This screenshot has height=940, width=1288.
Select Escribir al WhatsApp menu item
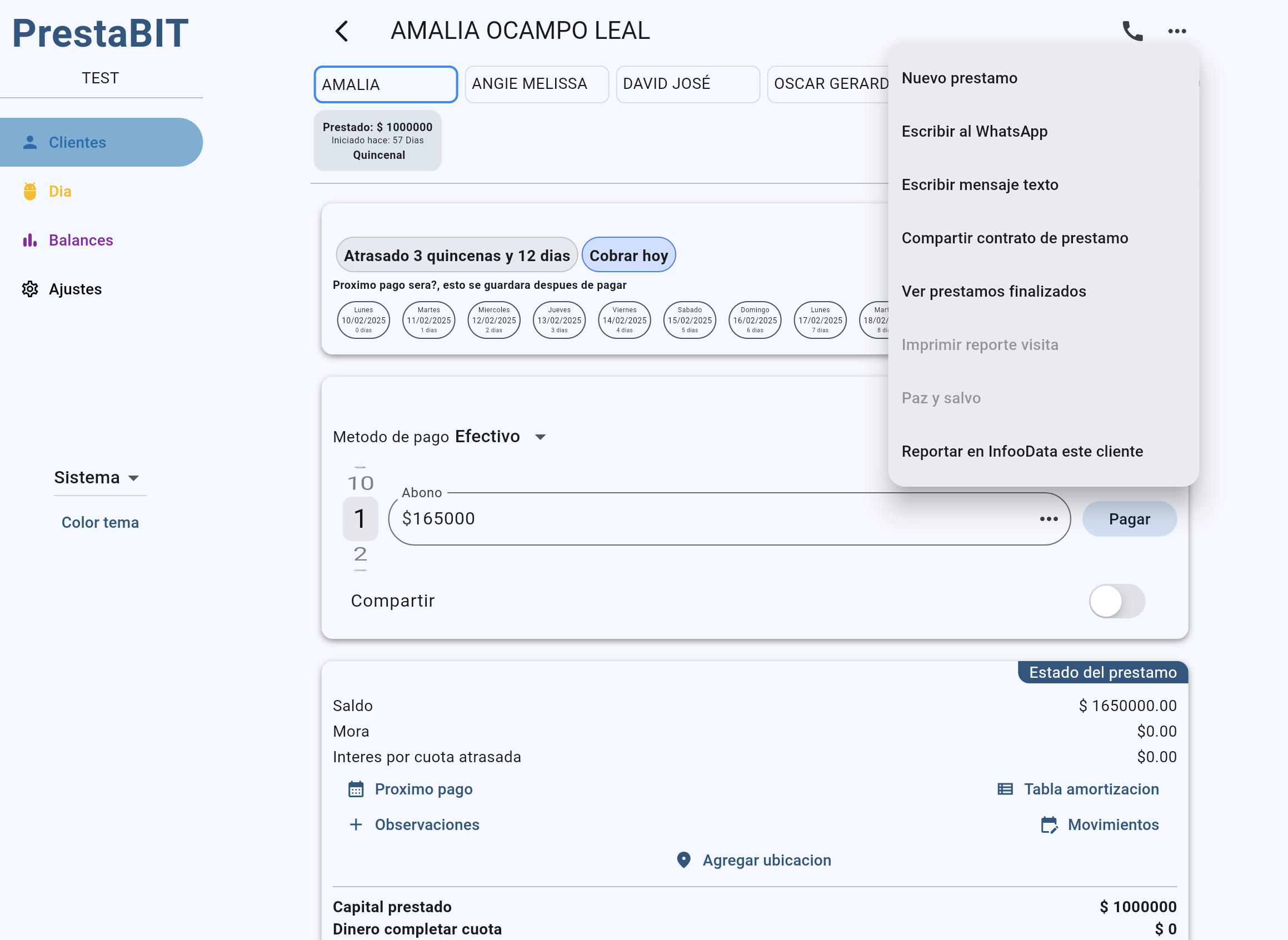pyautogui.click(x=974, y=132)
